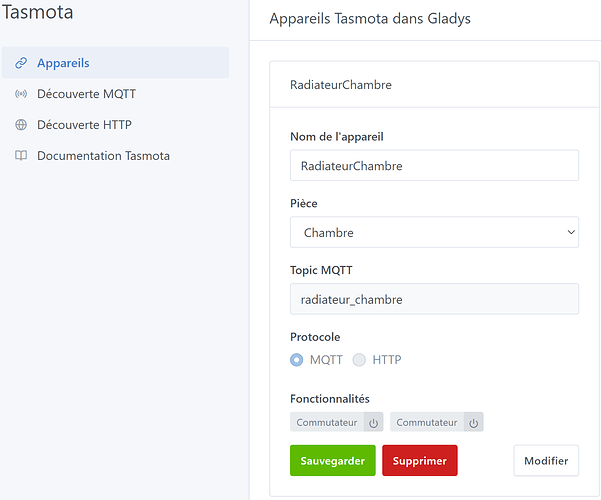Image resolution: width=601 pixels, height=500 pixels.
Task: Click power icon on second Commutateur badge
Action: coord(473,422)
